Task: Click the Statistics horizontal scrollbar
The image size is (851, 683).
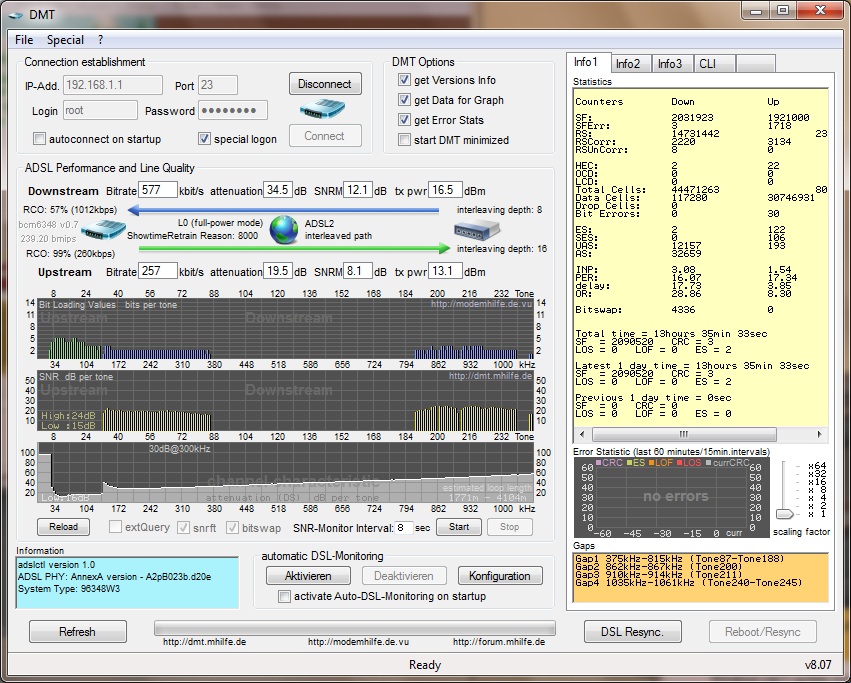Action: tap(684, 435)
